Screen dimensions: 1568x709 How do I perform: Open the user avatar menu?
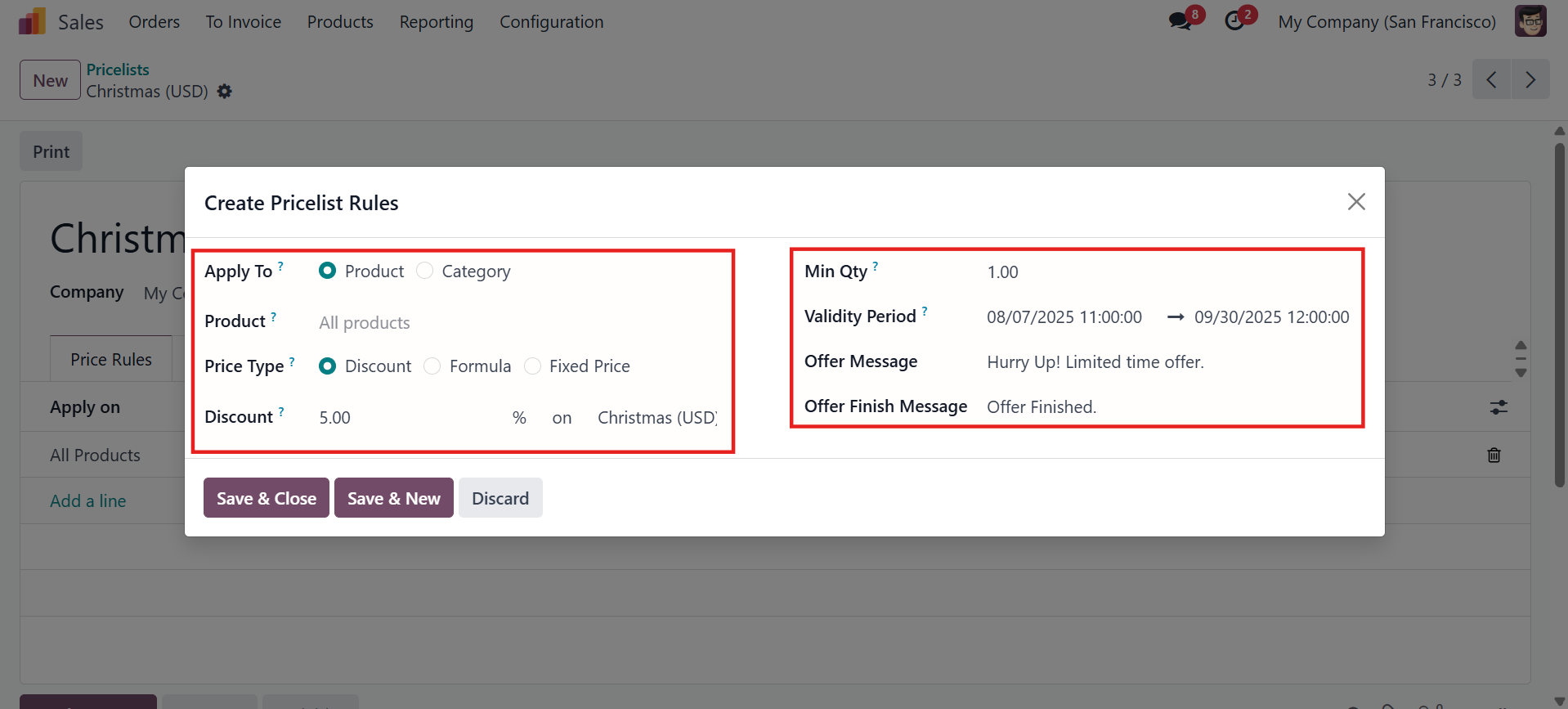pyautogui.click(x=1530, y=21)
